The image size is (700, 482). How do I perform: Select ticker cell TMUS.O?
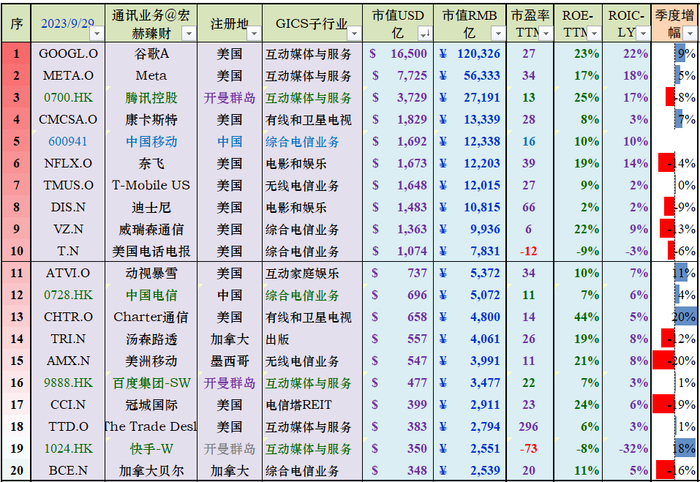click(68, 185)
